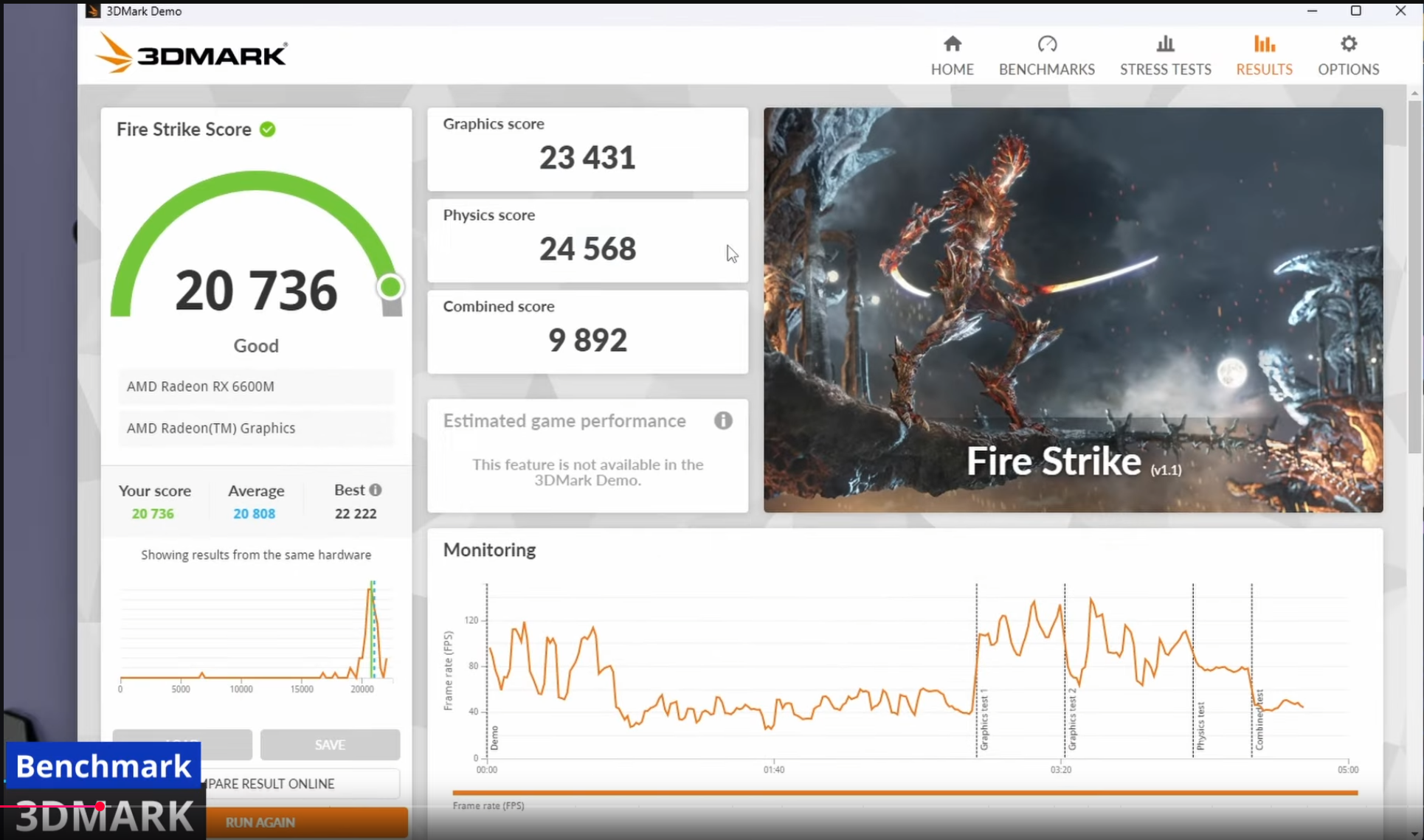The height and width of the screenshot is (840, 1424).
Task: Open the OPTIONS tab
Action: [x=1348, y=55]
